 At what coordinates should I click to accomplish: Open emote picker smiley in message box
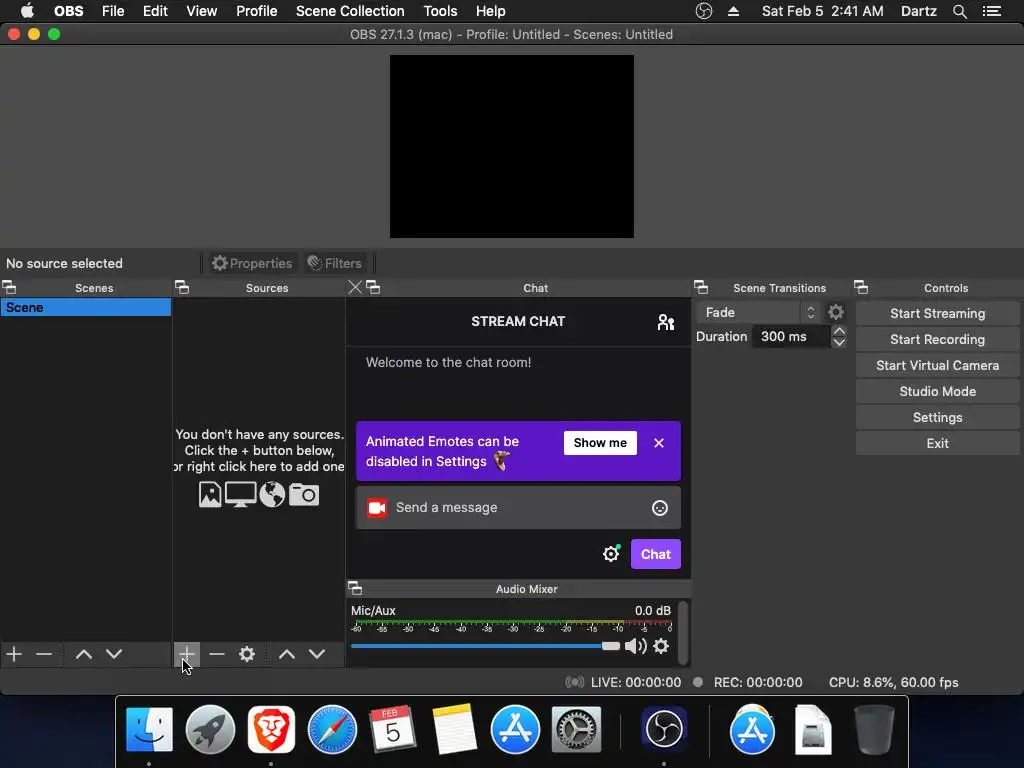click(x=660, y=507)
